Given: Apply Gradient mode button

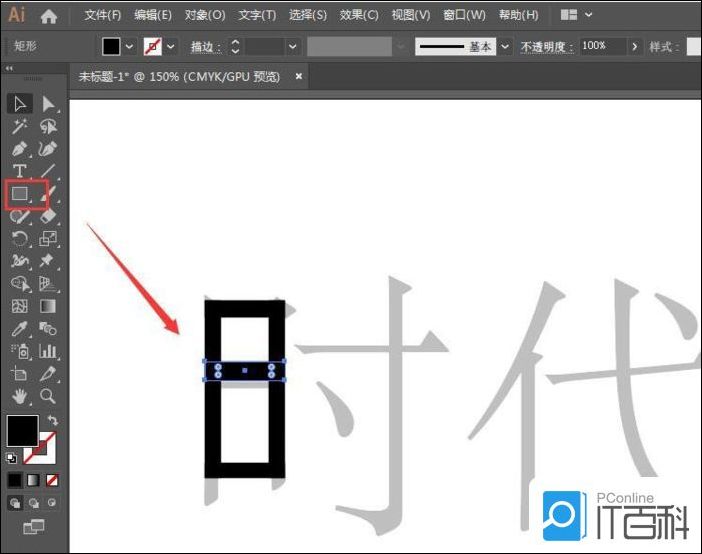Looking at the screenshot, I should pos(34,480).
